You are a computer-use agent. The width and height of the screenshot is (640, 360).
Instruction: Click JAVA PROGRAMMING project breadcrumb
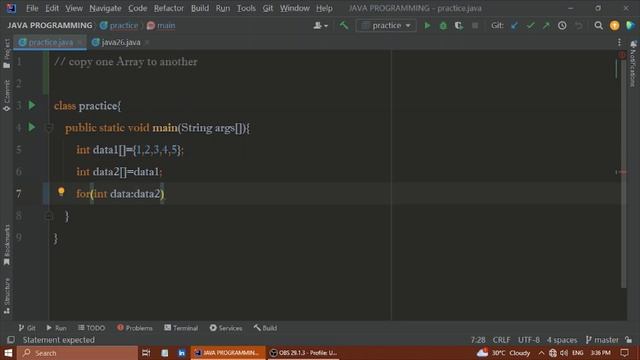(50, 25)
